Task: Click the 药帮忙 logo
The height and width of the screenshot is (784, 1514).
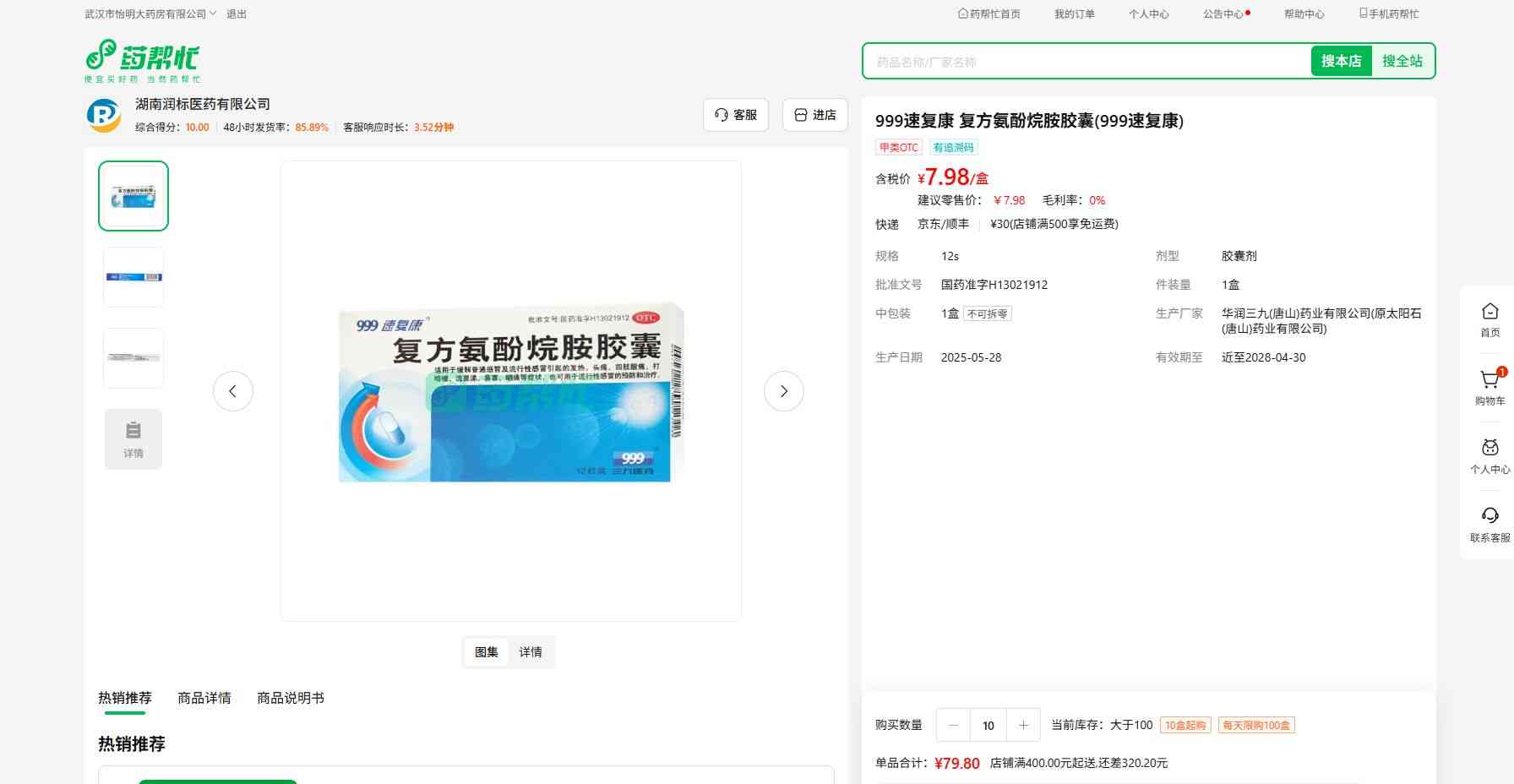Action: [x=142, y=61]
